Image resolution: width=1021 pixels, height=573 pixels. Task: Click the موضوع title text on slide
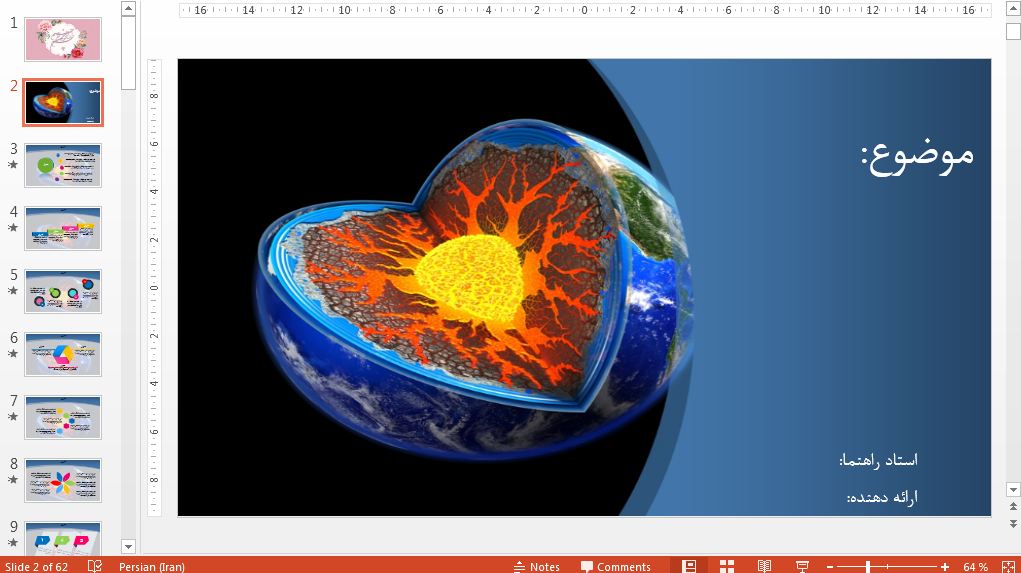(x=917, y=154)
